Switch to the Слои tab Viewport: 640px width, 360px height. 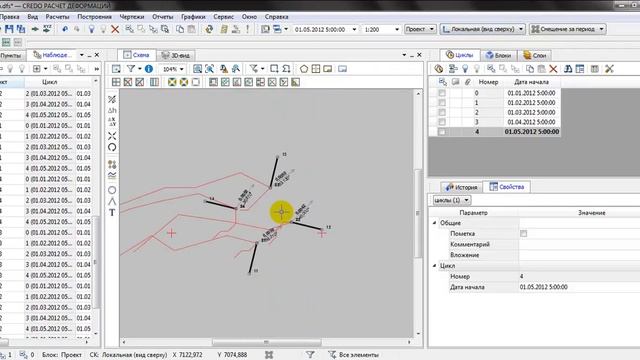click(535, 55)
